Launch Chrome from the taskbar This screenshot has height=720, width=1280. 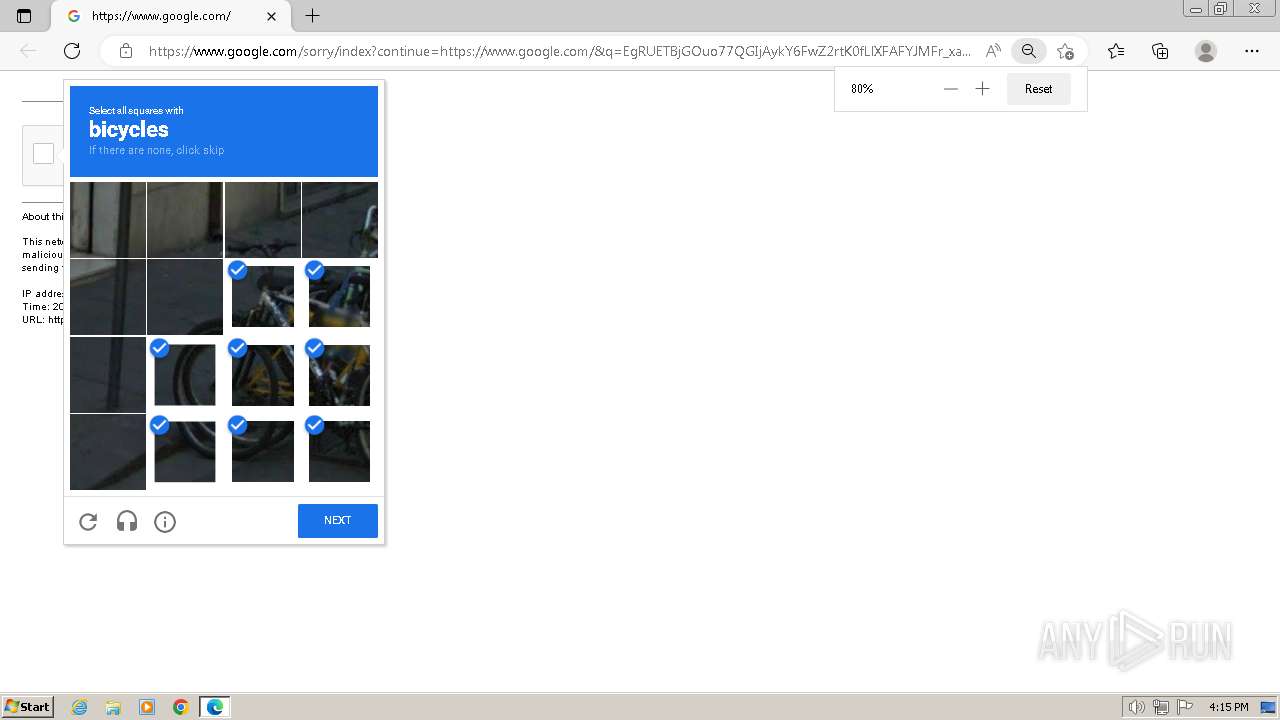181,707
